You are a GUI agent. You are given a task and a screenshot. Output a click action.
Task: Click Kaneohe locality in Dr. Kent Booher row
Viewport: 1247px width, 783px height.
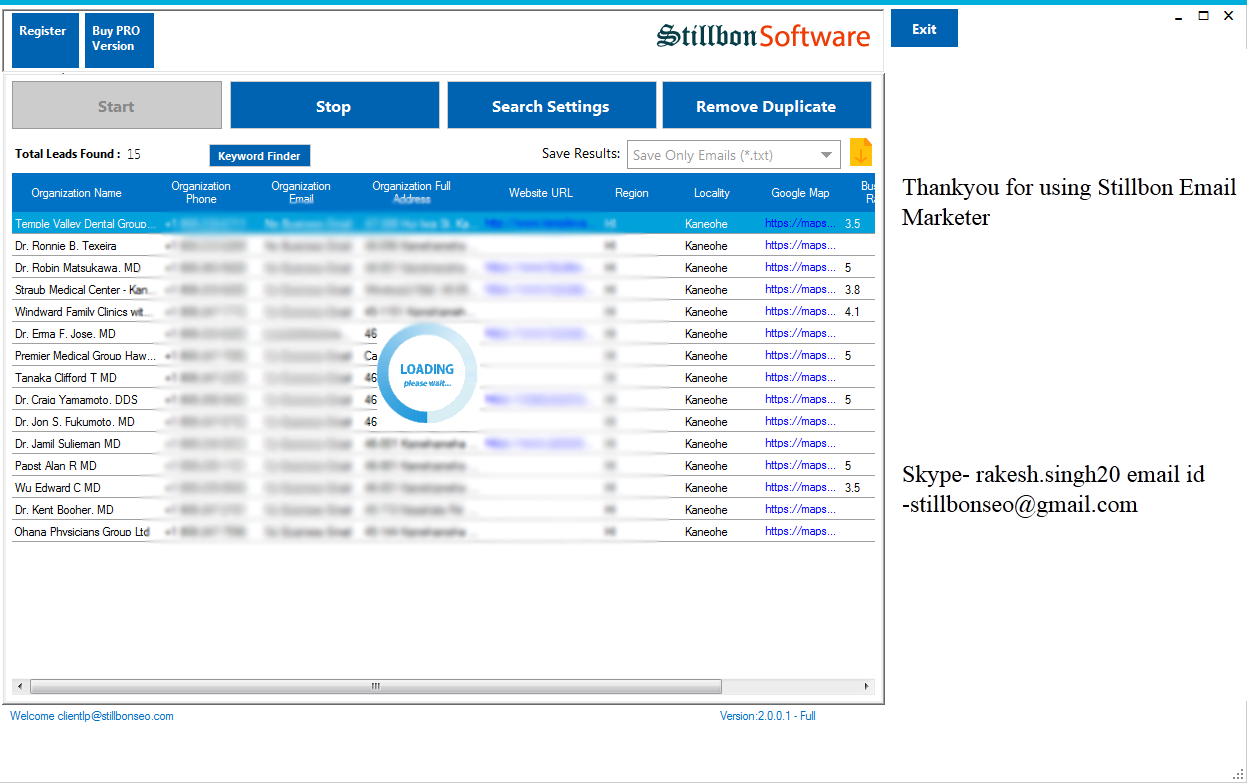(706, 510)
